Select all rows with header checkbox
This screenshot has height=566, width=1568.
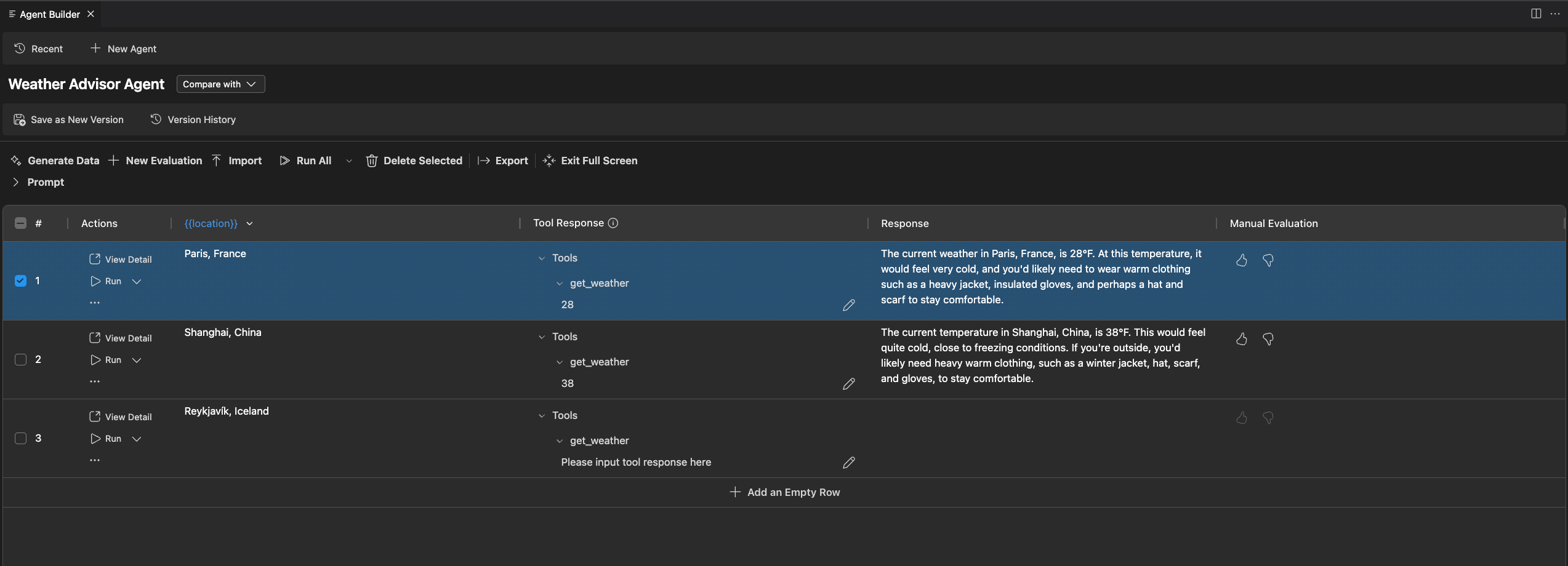[x=20, y=223]
